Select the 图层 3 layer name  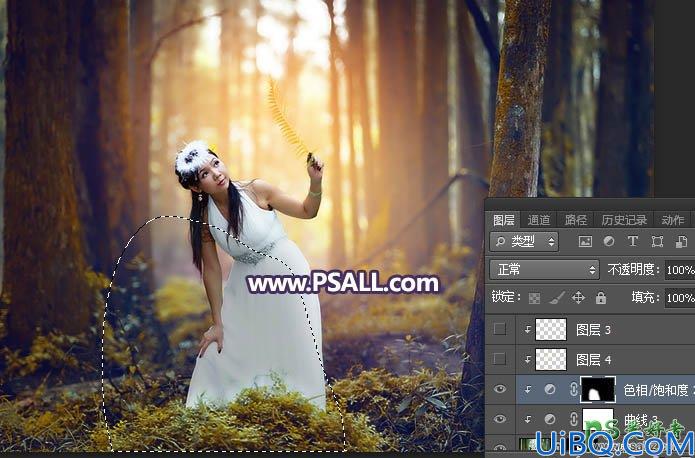pos(593,329)
